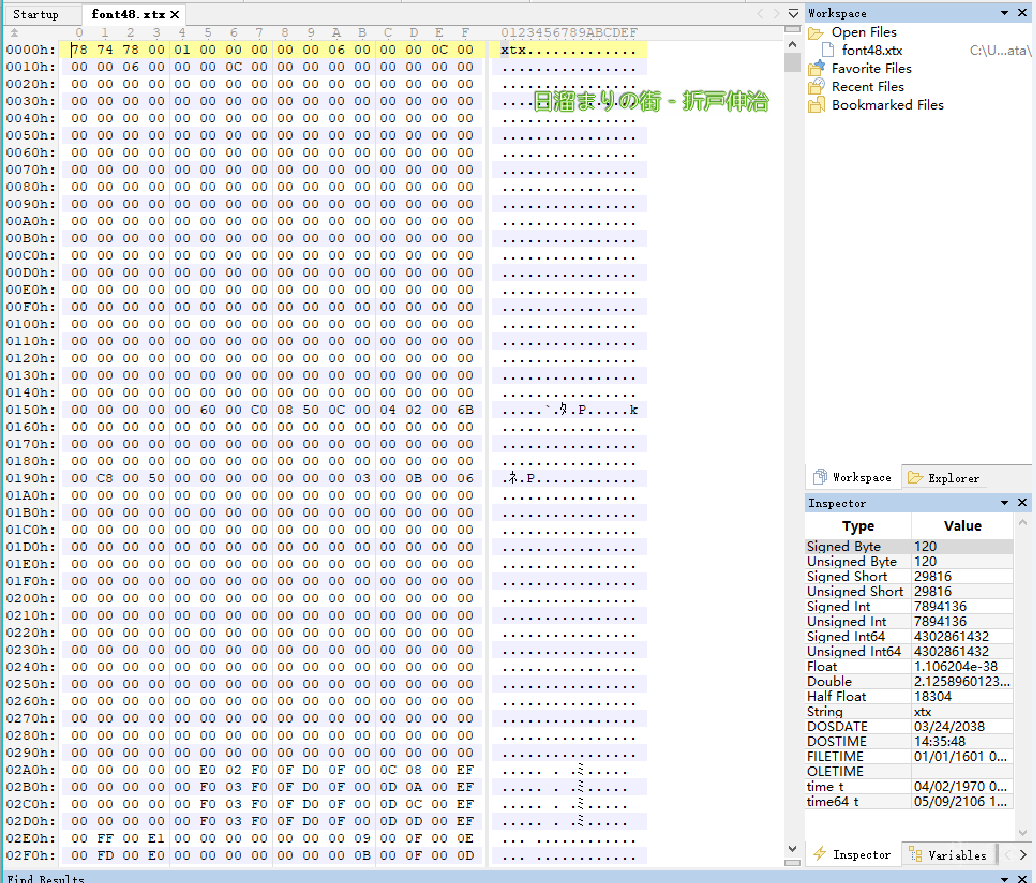Screen dimensions: 1036x883
Task: Click the Type column header
Action: coord(858,526)
